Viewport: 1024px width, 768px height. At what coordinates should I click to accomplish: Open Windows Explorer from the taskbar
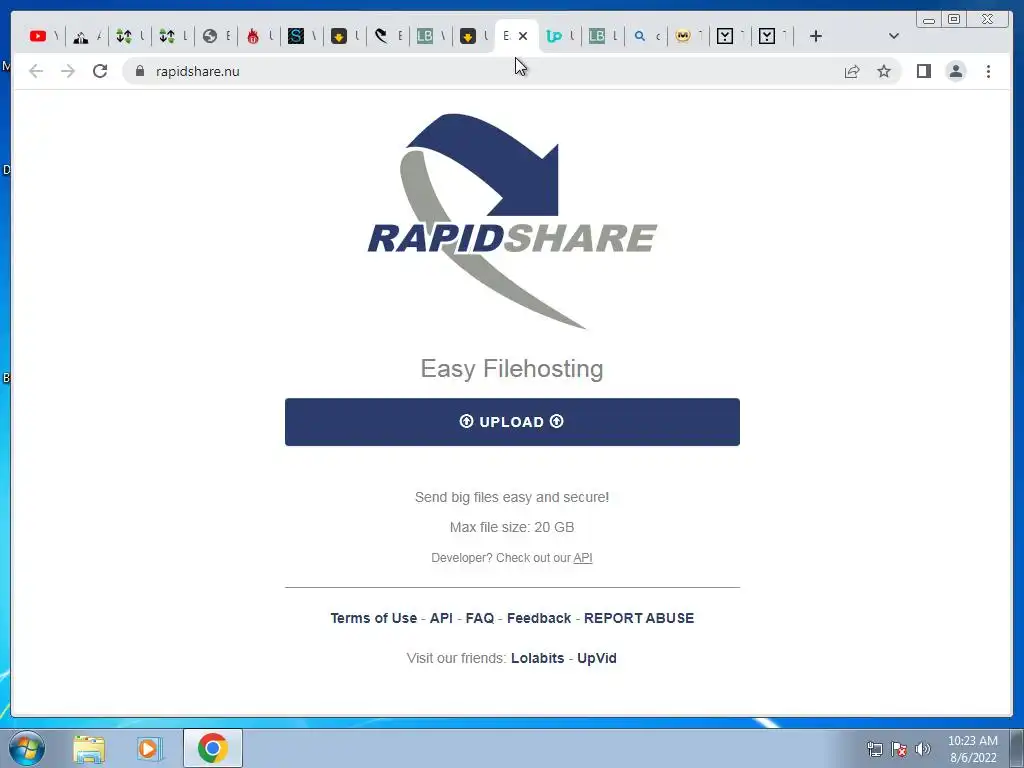89,748
